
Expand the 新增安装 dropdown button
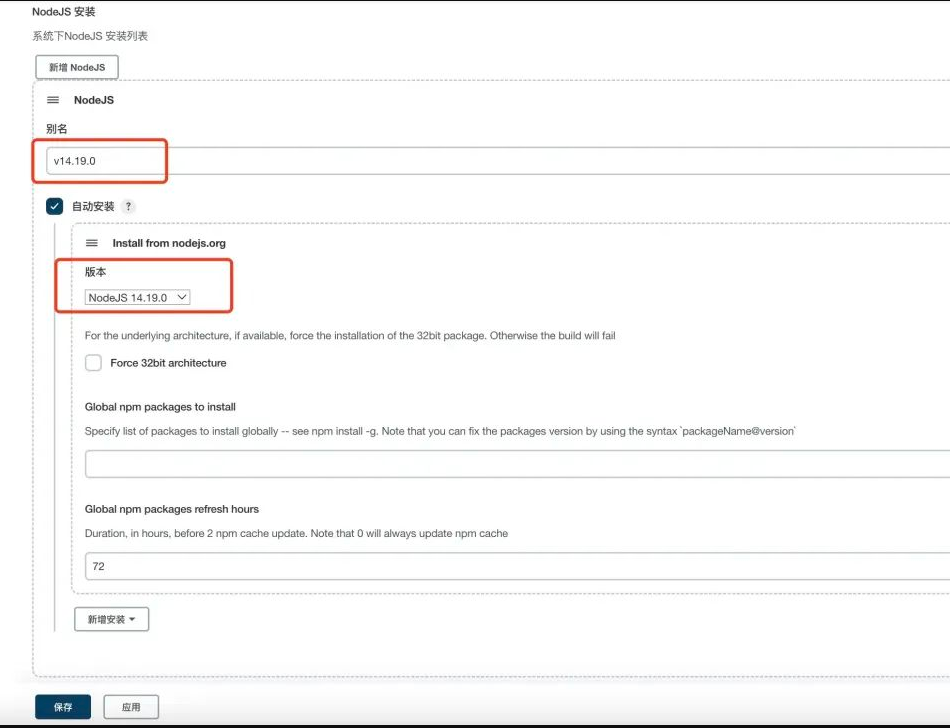[111, 619]
